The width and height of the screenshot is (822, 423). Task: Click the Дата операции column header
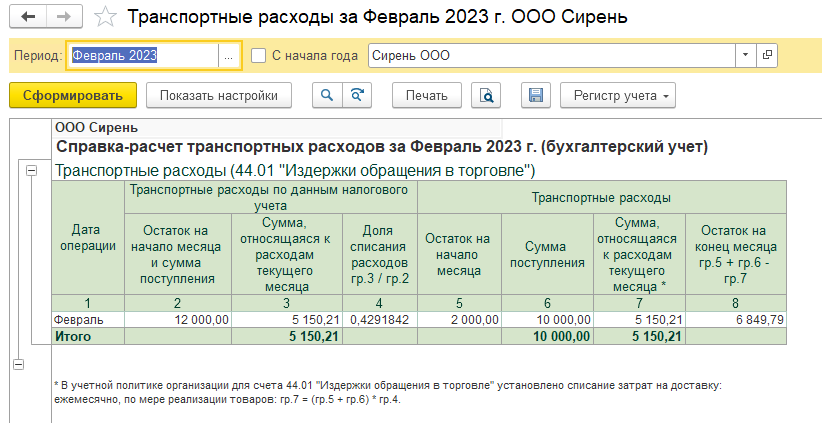point(88,238)
